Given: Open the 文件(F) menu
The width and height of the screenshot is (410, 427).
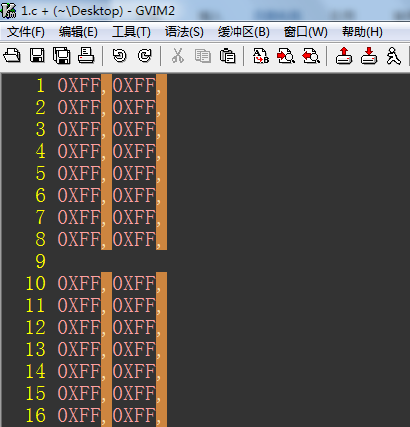Looking at the screenshot, I should [26, 32].
